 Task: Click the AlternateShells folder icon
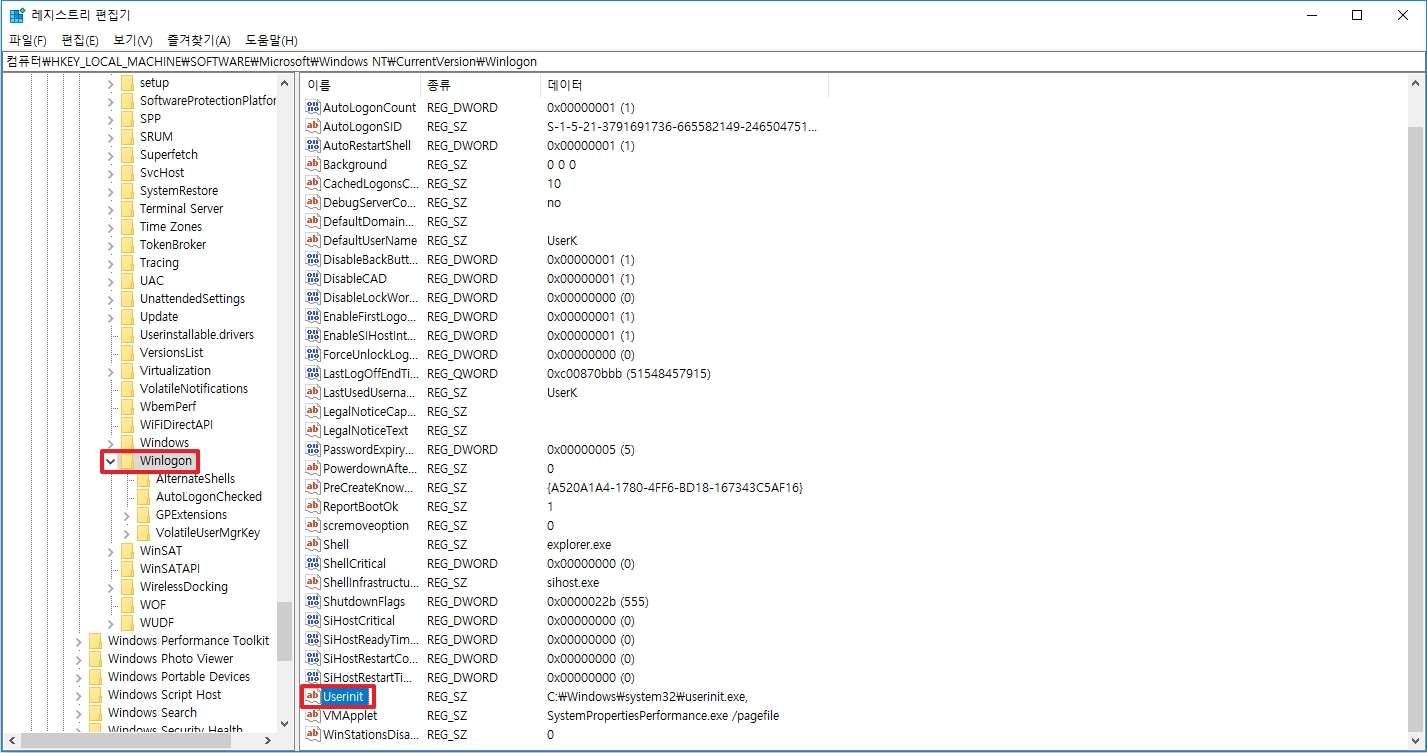pyautogui.click(x=143, y=478)
